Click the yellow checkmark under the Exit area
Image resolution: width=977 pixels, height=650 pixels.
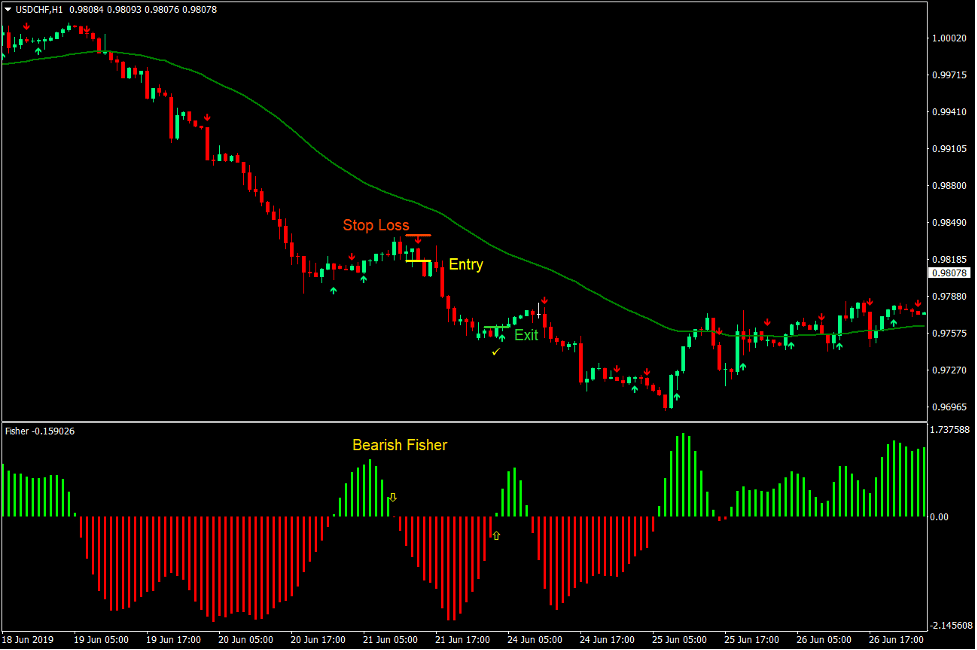coord(495,351)
